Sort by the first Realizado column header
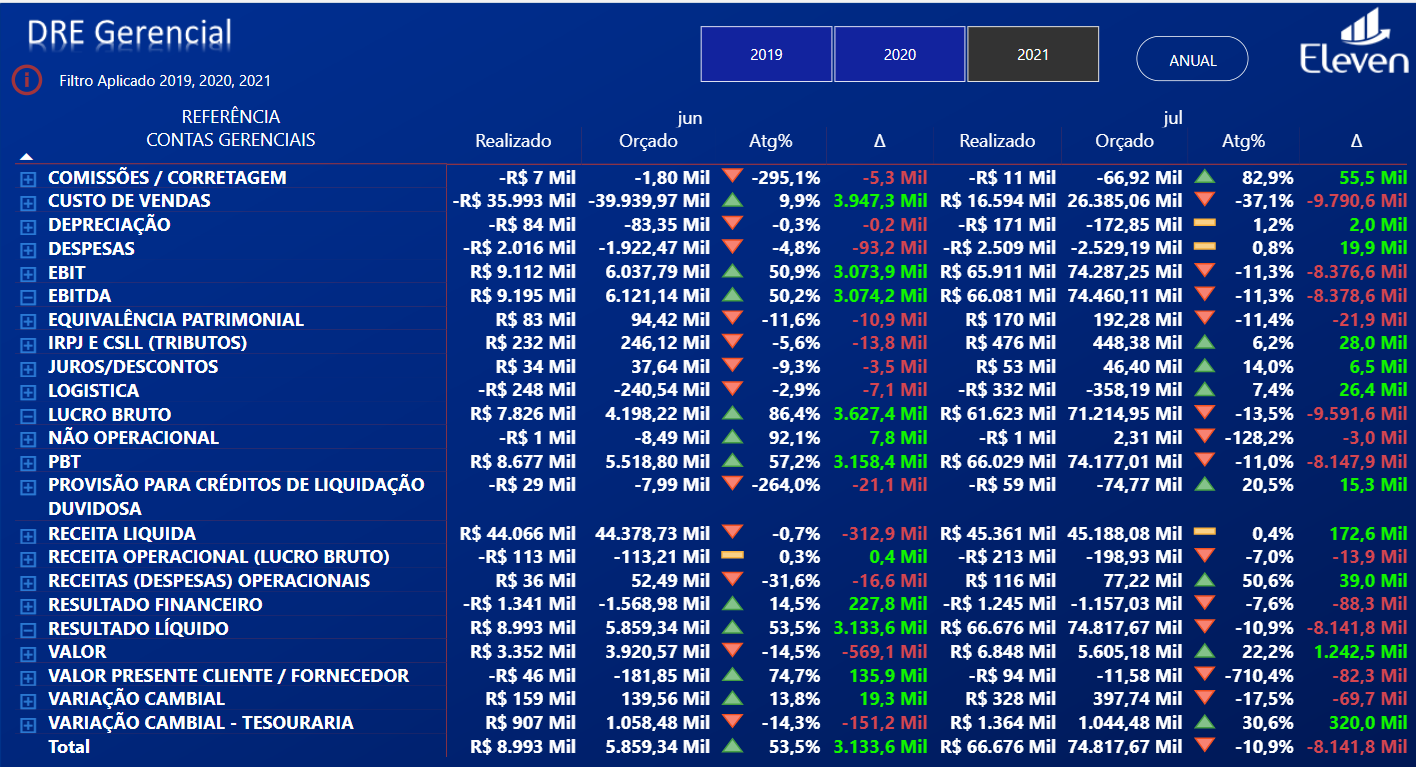The image size is (1416, 767). point(513,141)
